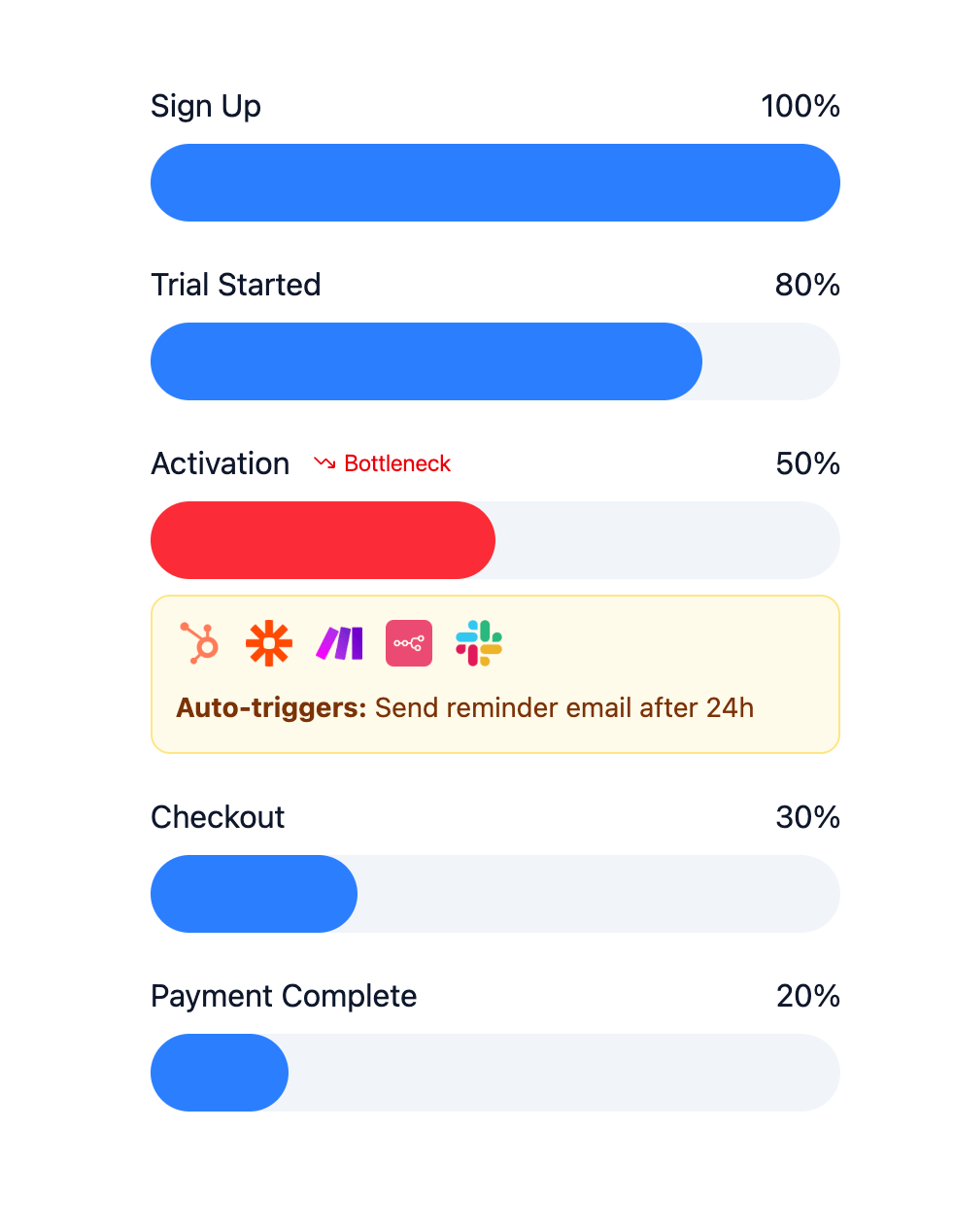
Task: Click the Sign Up progress bar
Action: point(495,183)
